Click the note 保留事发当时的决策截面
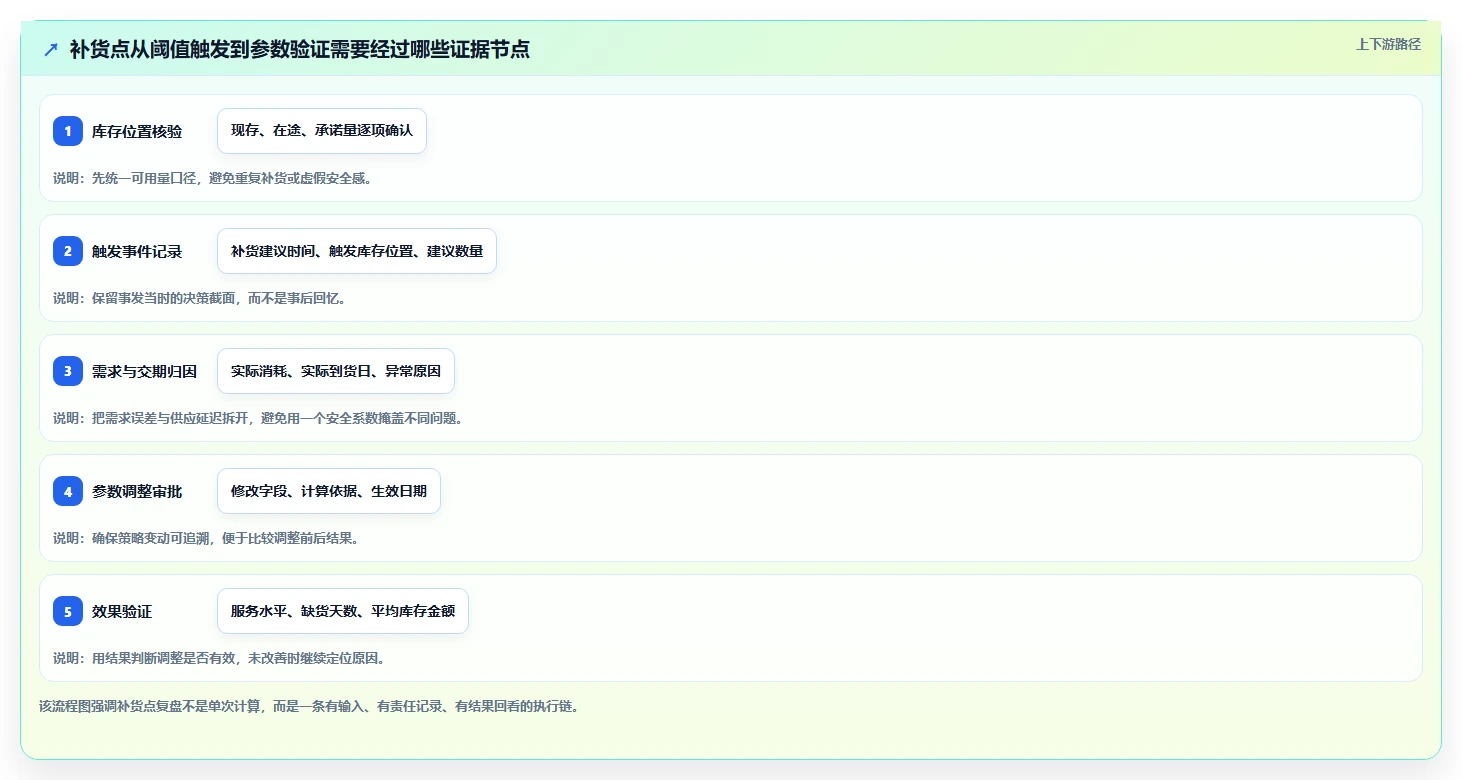The image size is (1462, 780). pyautogui.click(x=200, y=298)
